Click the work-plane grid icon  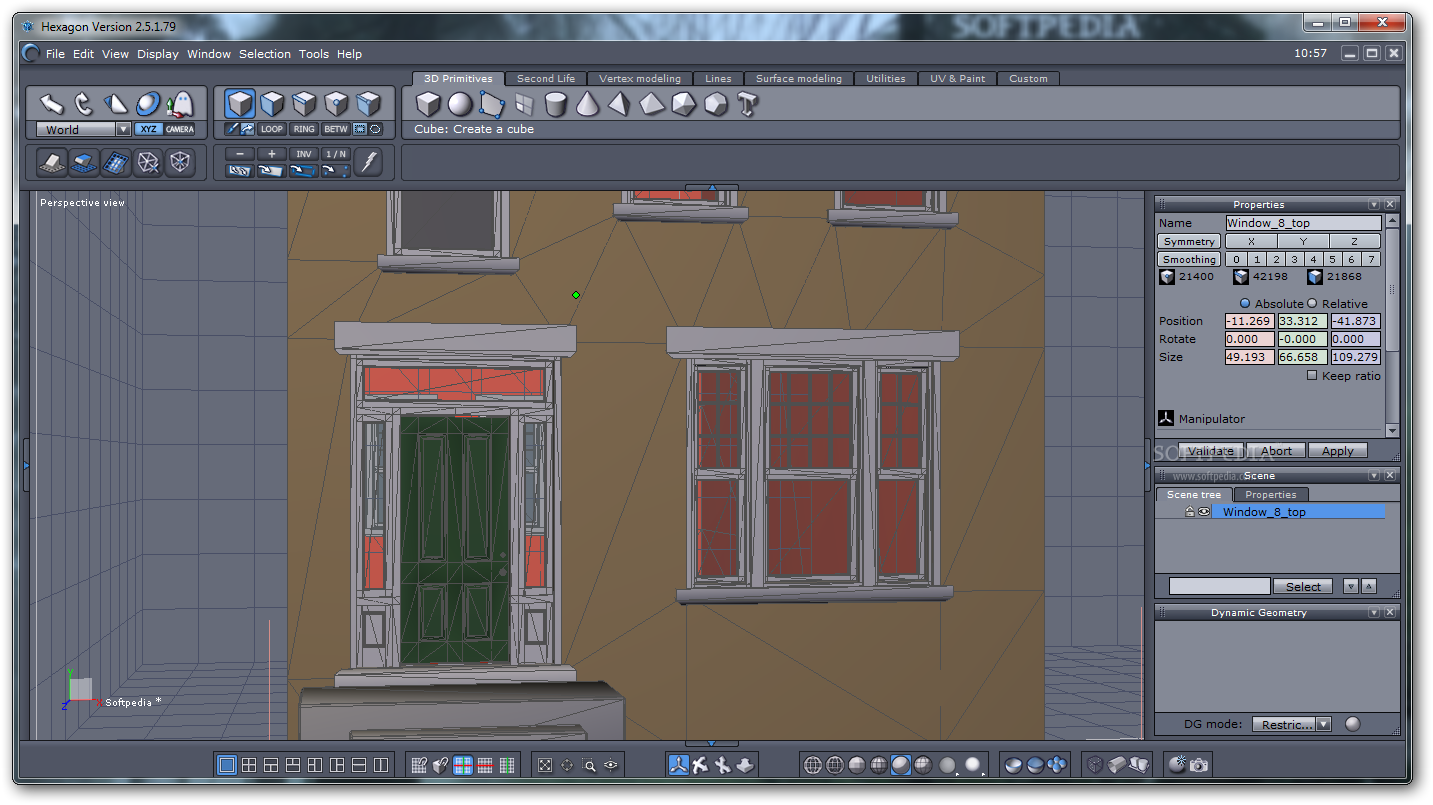(x=117, y=162)
